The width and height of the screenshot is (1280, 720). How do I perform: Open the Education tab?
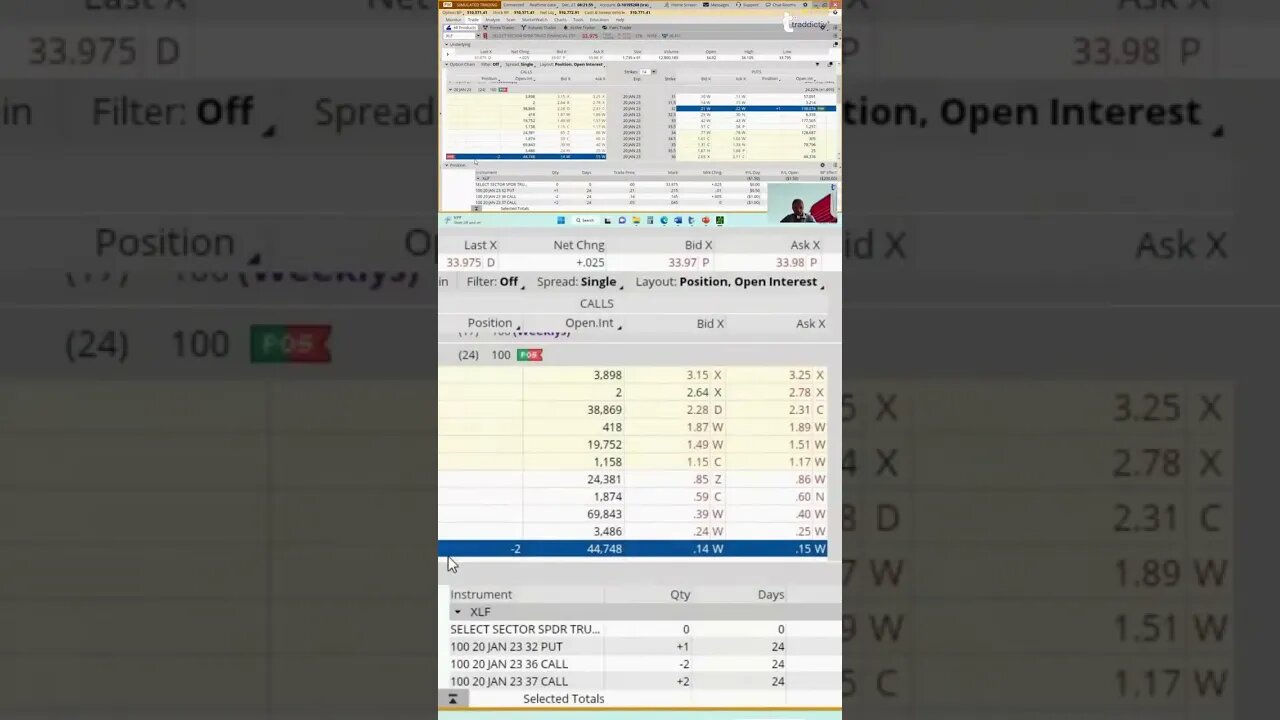click(599, 20)
